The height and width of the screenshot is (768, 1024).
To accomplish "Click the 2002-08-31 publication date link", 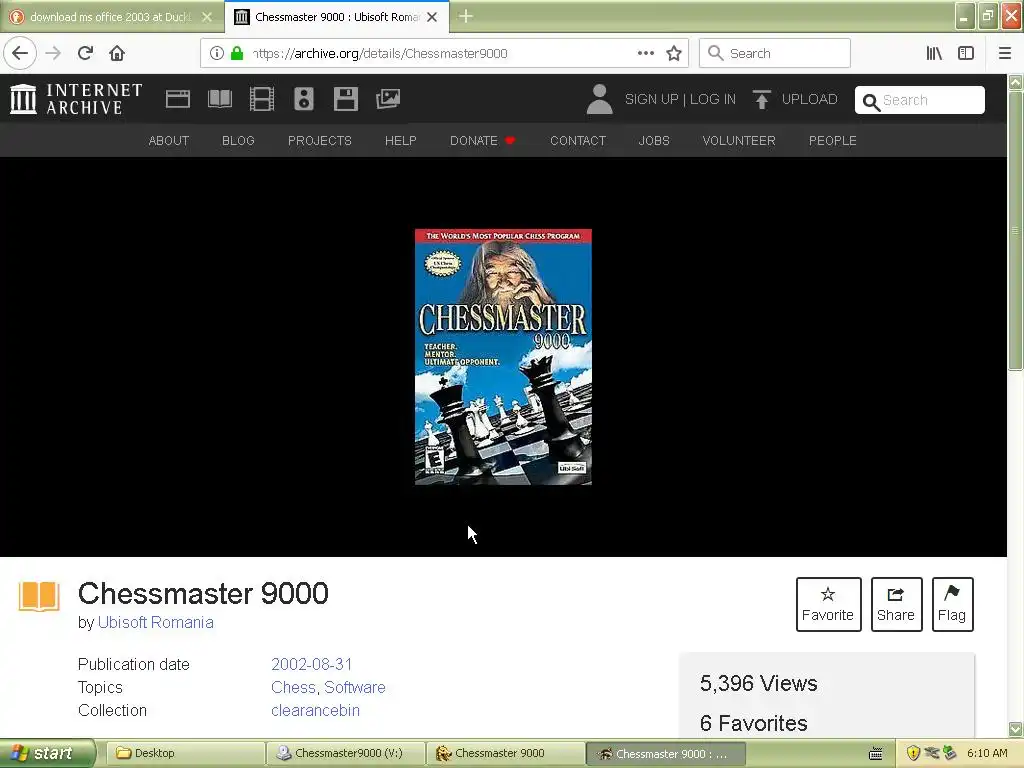I will tap(312, 664).
